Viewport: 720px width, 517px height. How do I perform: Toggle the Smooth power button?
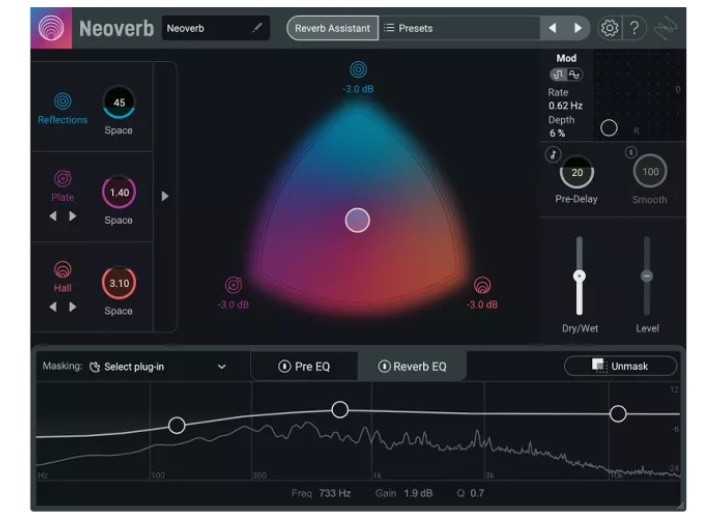tap(631, 152)
